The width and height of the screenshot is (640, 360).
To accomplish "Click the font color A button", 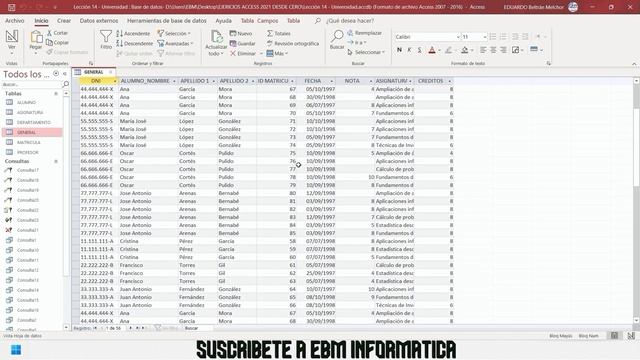I will (432, 50).
